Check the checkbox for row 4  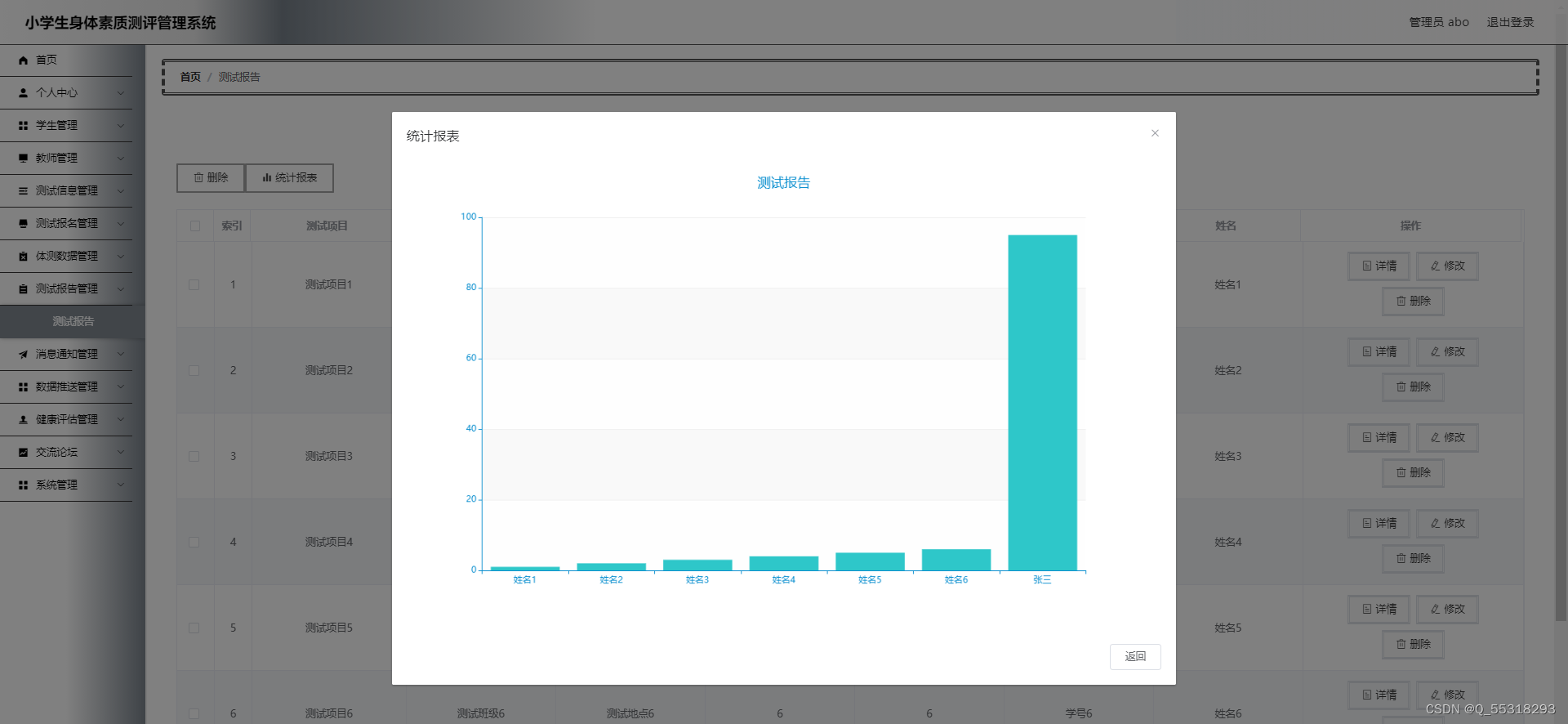point(194,542)
